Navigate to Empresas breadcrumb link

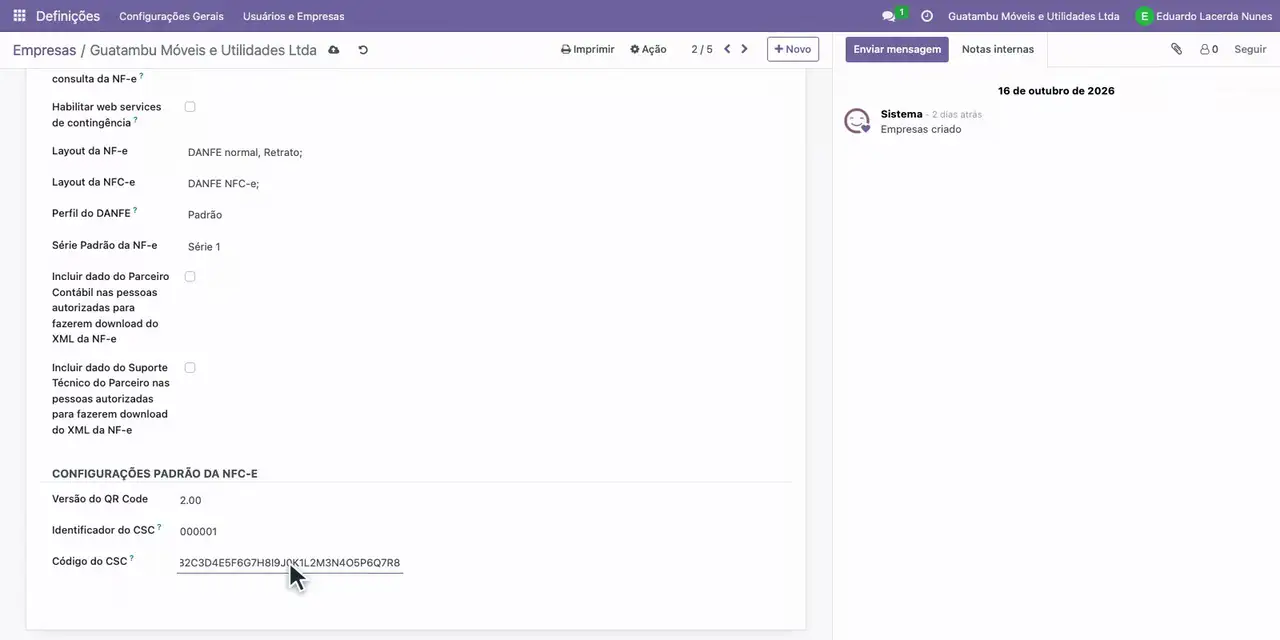pos(44,50)
